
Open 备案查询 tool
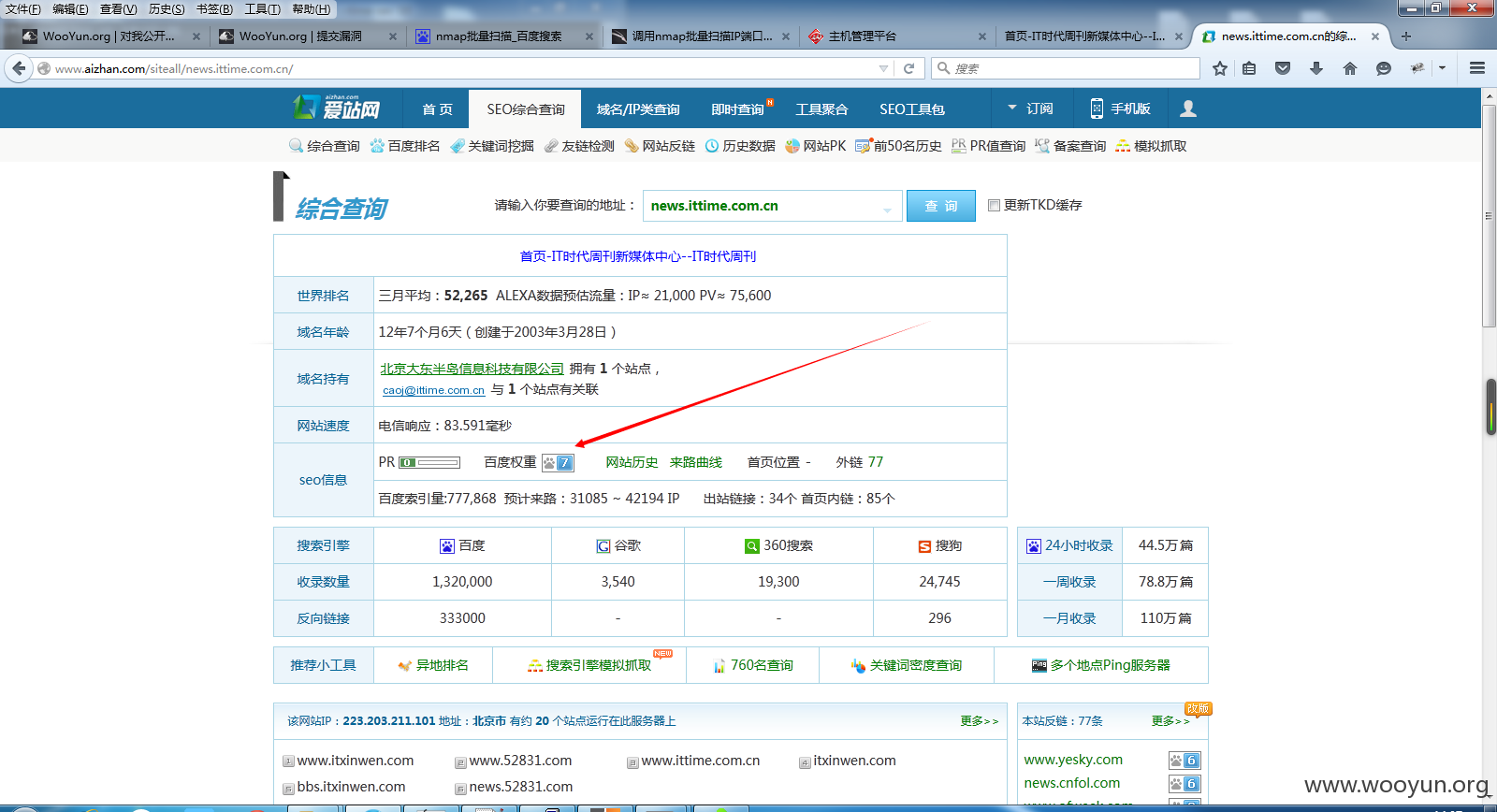(1070, 146)
